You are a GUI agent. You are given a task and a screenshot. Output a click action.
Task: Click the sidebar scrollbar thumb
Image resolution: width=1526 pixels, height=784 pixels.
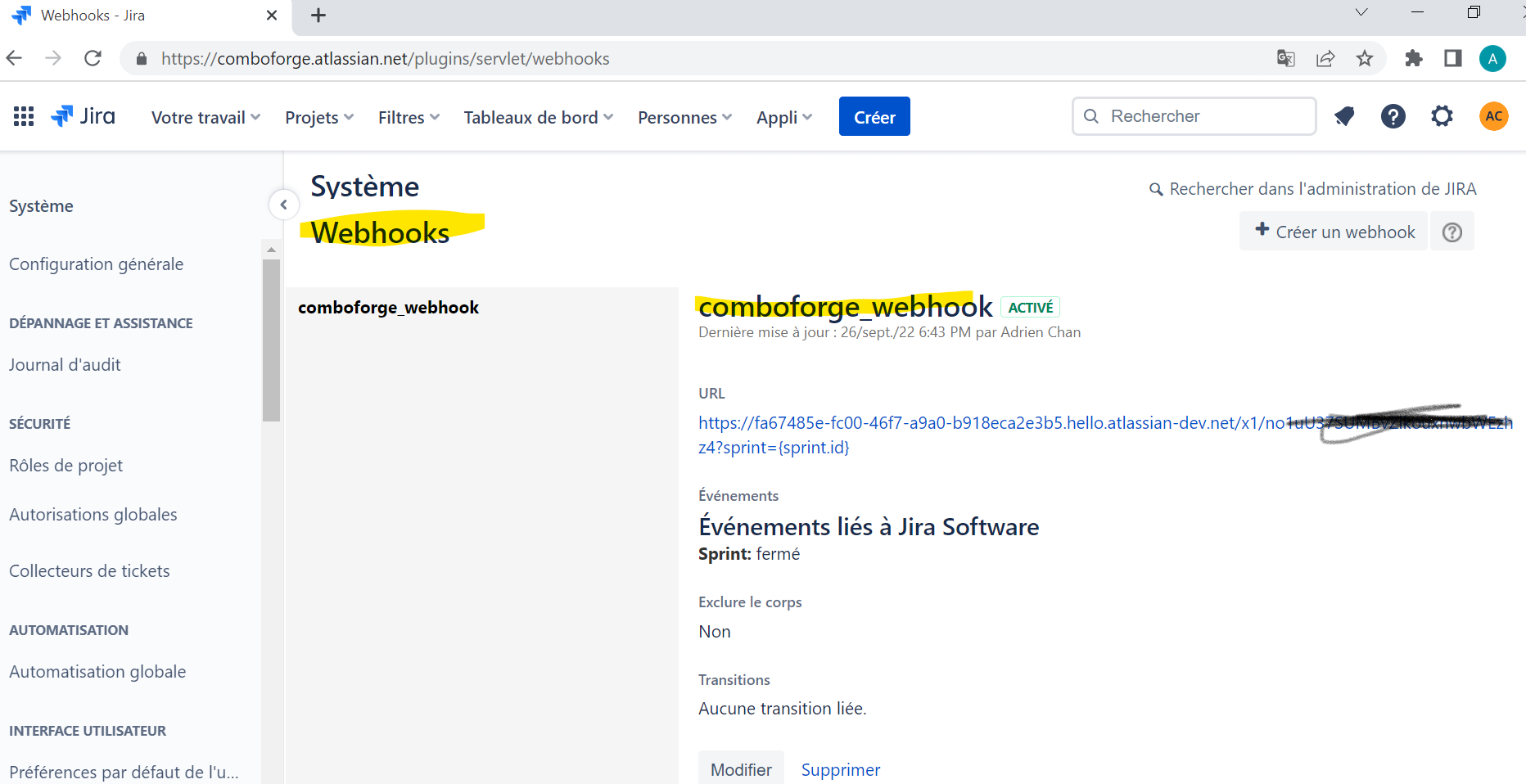[x=271, y=340]
